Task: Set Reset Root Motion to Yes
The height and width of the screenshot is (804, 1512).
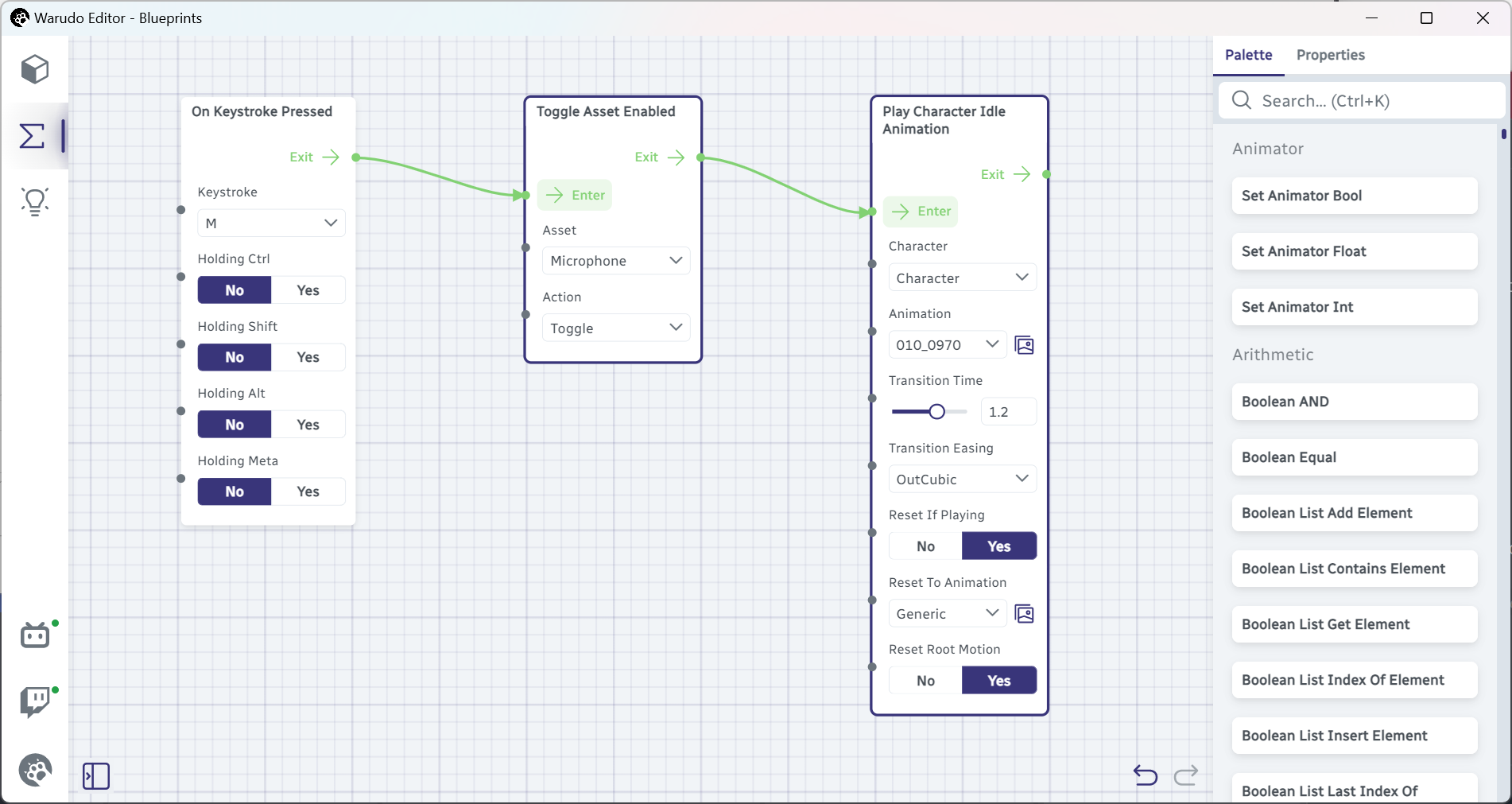Action: click(999, 681)
